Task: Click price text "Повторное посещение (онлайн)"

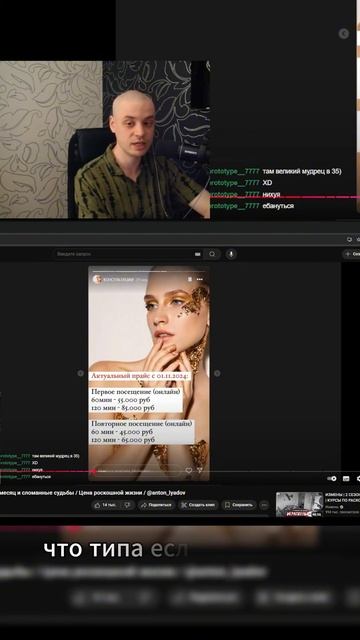Action: (141, 424)
